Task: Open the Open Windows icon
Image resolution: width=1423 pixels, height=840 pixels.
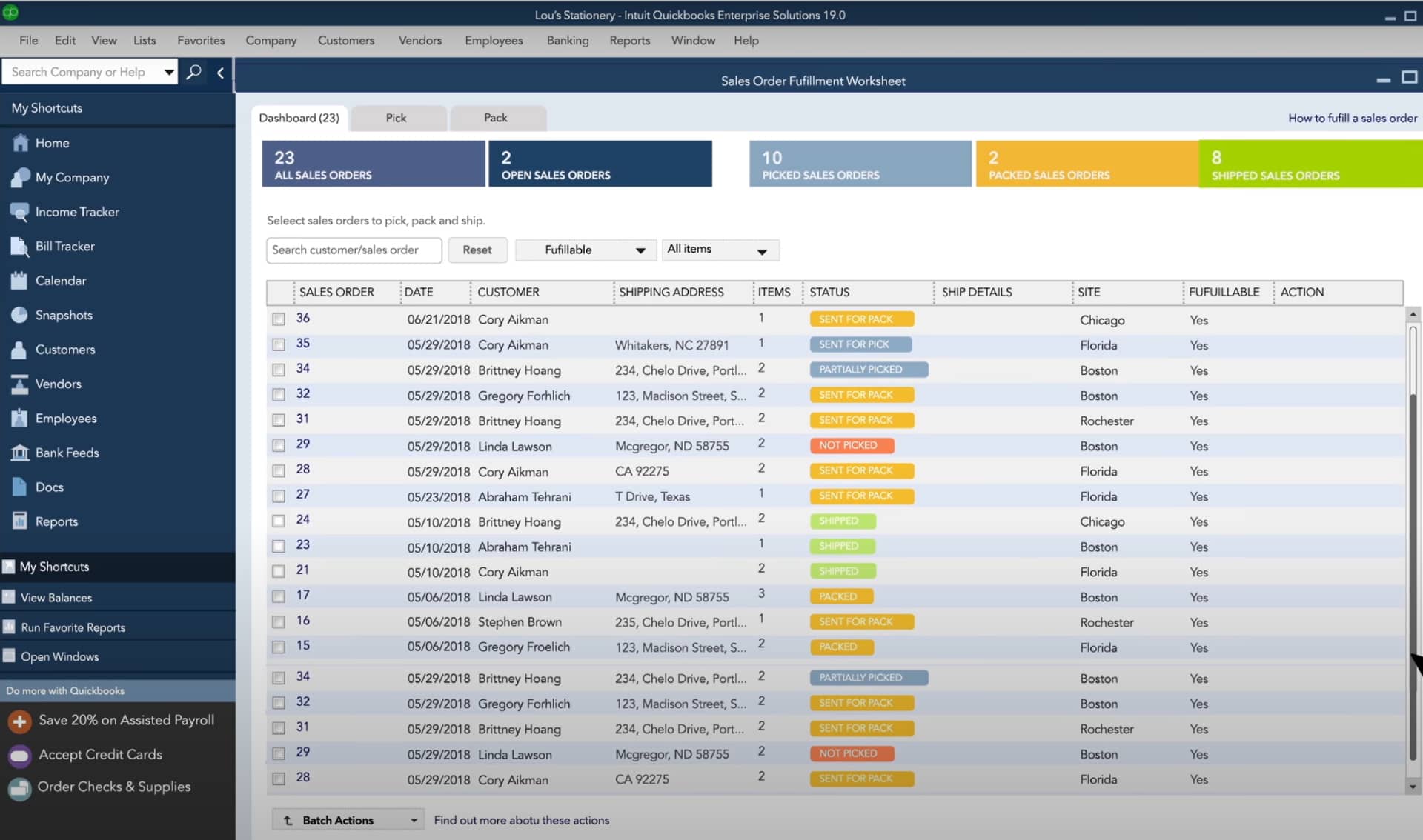Action: coord(9,656)
